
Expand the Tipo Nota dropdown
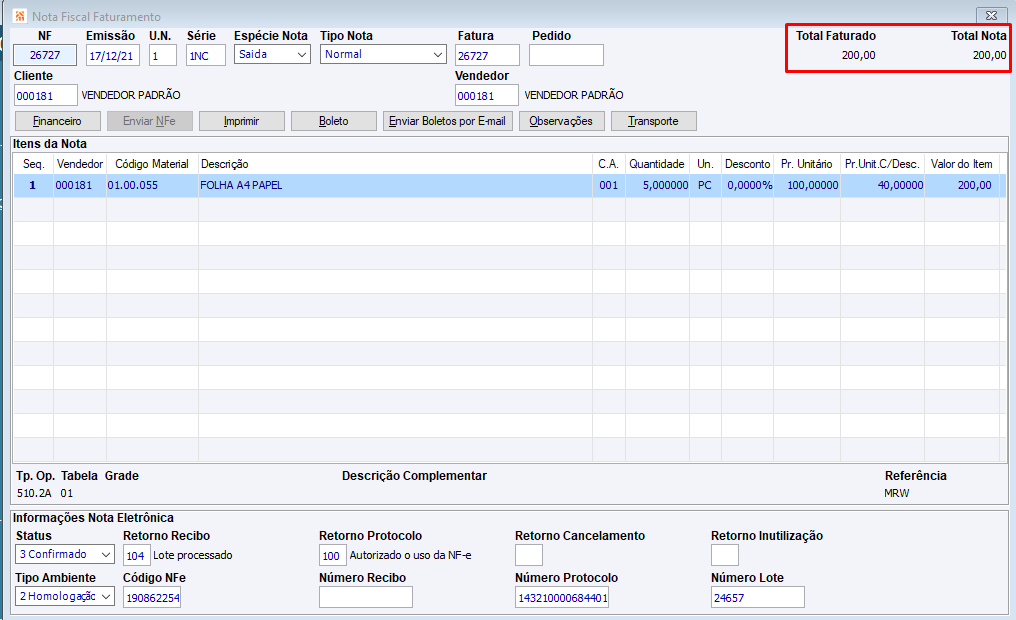coord(438,54)
